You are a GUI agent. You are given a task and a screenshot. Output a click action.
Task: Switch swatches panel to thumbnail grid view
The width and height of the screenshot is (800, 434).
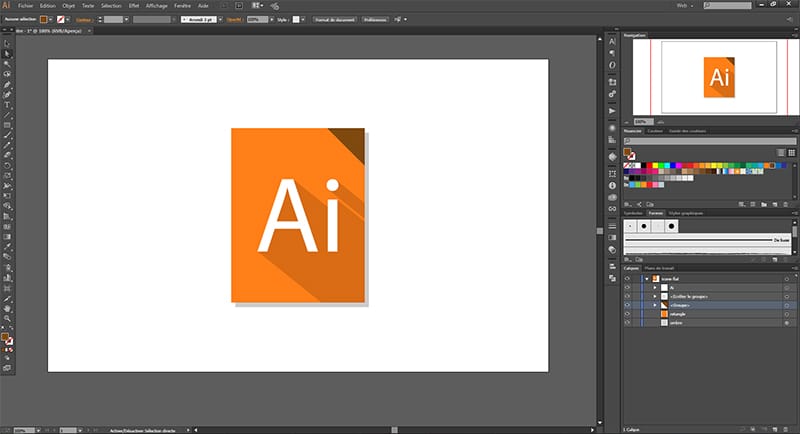click(792, 152)
